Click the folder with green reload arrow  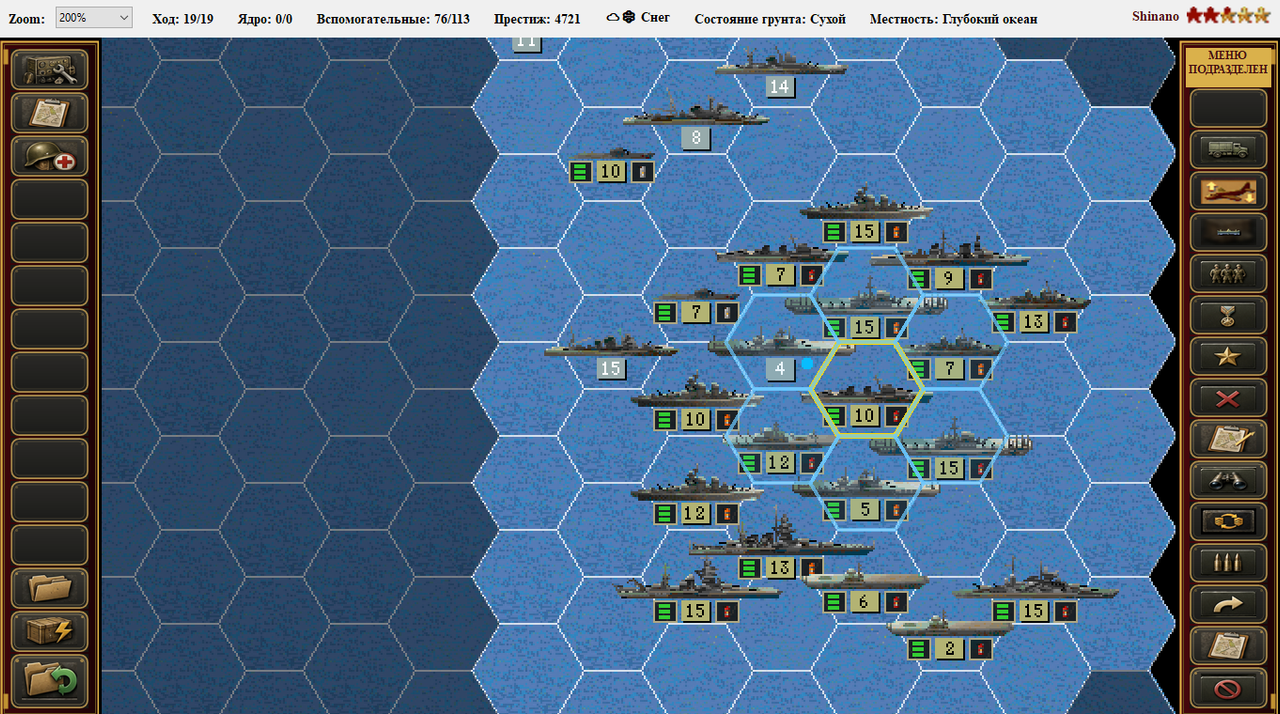tap(50, 679)
